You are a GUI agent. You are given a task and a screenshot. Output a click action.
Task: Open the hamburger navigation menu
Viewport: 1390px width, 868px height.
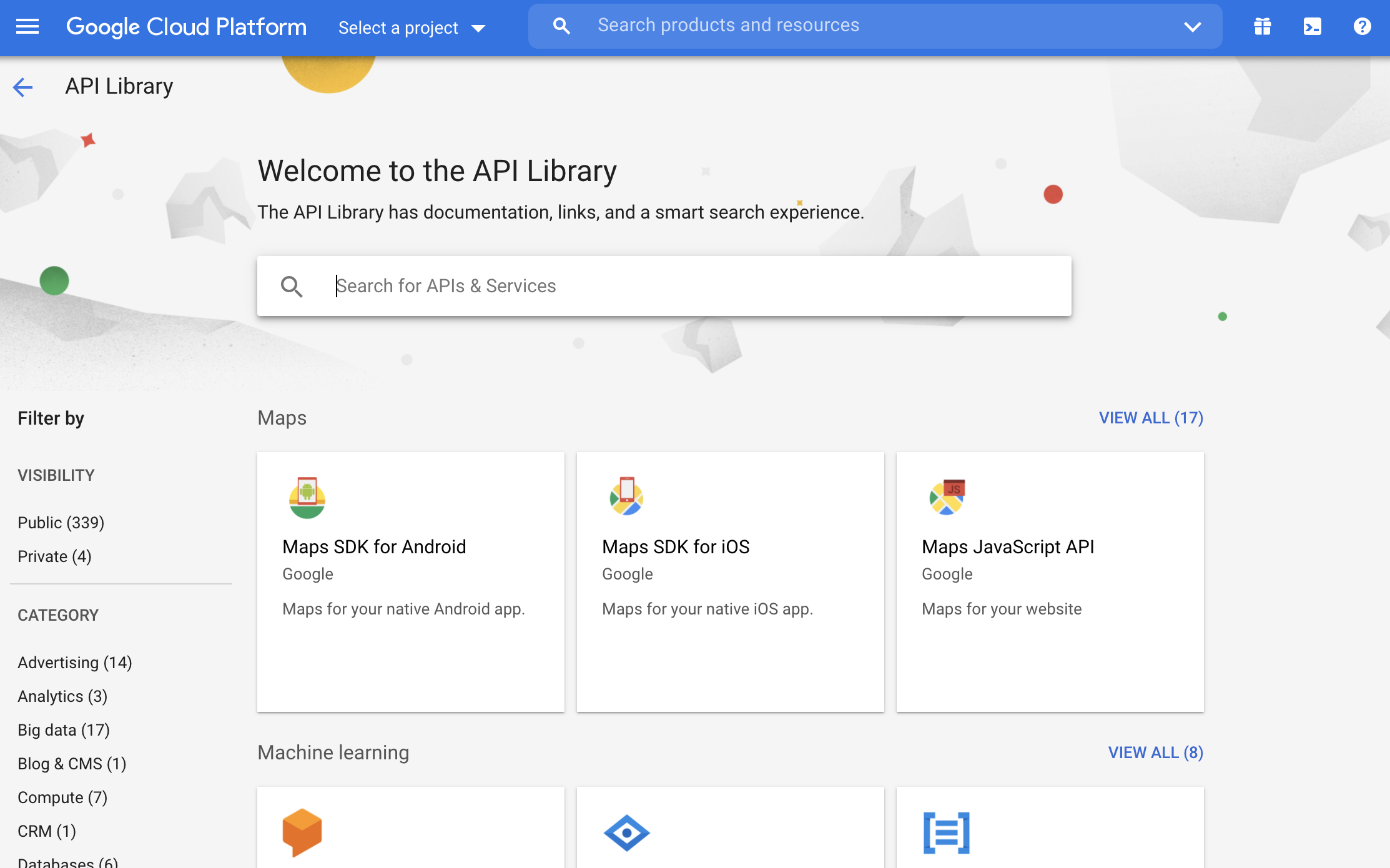click(27, 26)
